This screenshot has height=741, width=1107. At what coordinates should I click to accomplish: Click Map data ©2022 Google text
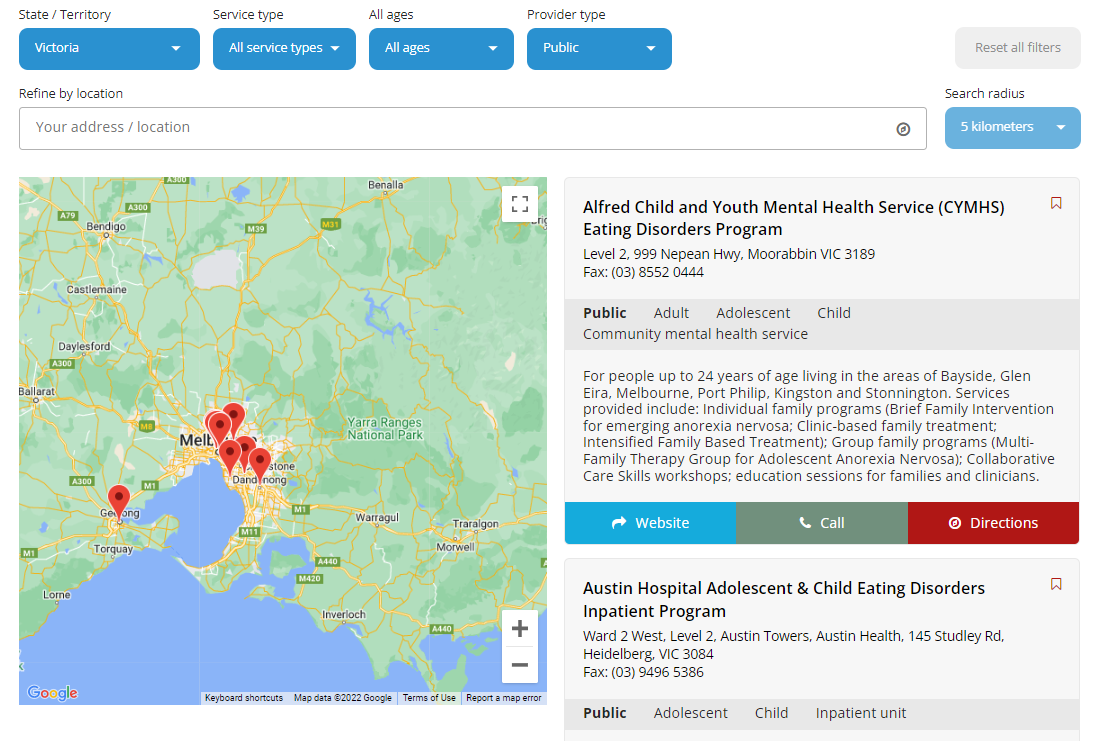pos(342,698)
